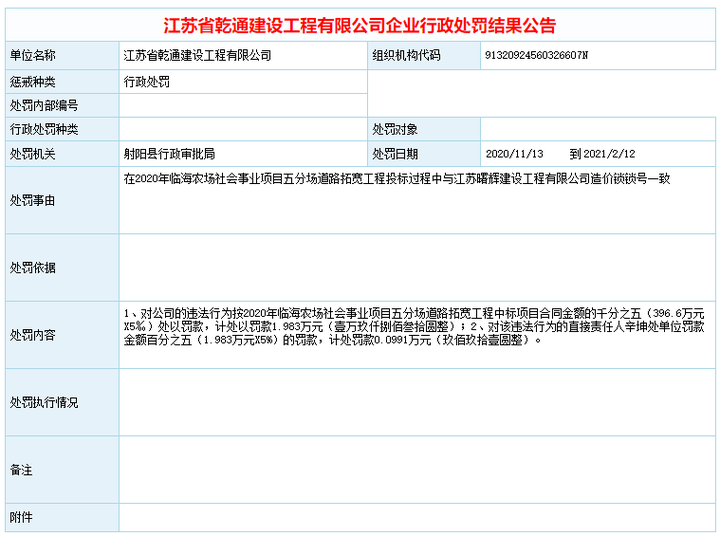This screenshot has height=536, width=720.
Task: Select the 处罚依据 label cell
Action: pos(62,268)
